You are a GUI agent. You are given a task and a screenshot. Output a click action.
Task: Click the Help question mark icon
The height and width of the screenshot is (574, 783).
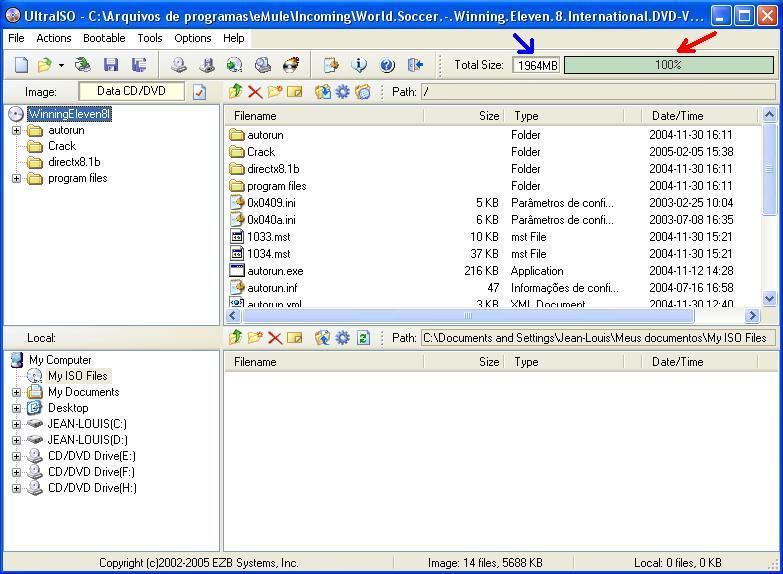pyautogui.click(x=387, y=65)
